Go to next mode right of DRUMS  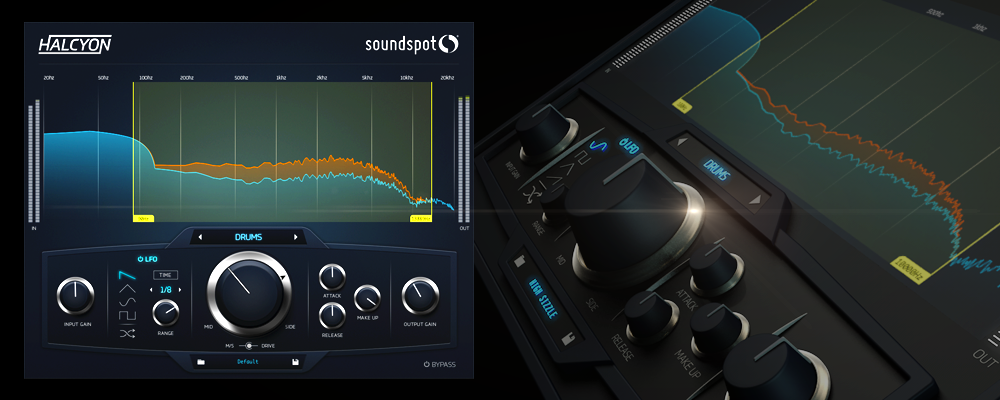click(296, 237)
